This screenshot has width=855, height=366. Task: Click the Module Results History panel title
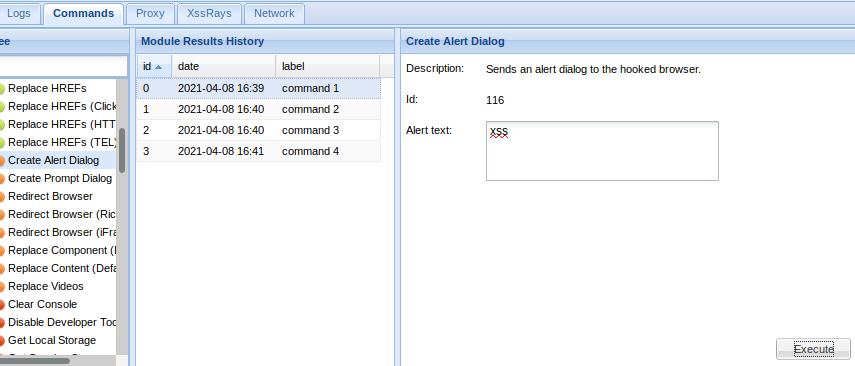click(202, 41)
